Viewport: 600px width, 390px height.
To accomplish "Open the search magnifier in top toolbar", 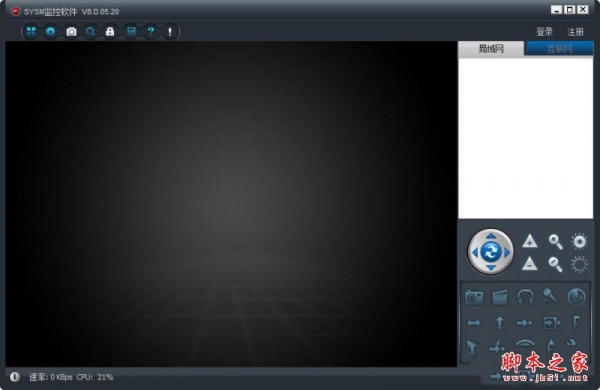I will pyautogui.click(x=91, y=31).
